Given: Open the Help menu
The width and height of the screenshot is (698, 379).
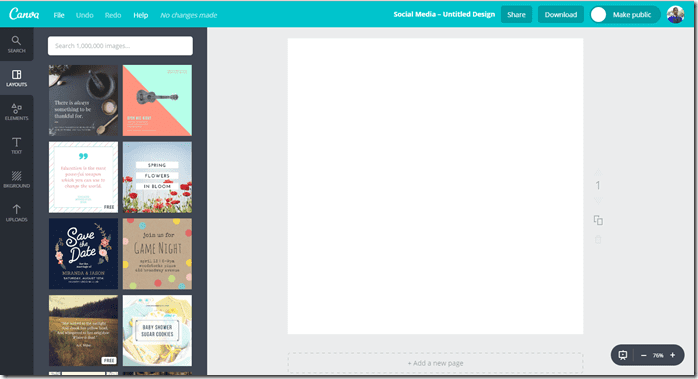Looking at the screenshot, I should [141, 15].
